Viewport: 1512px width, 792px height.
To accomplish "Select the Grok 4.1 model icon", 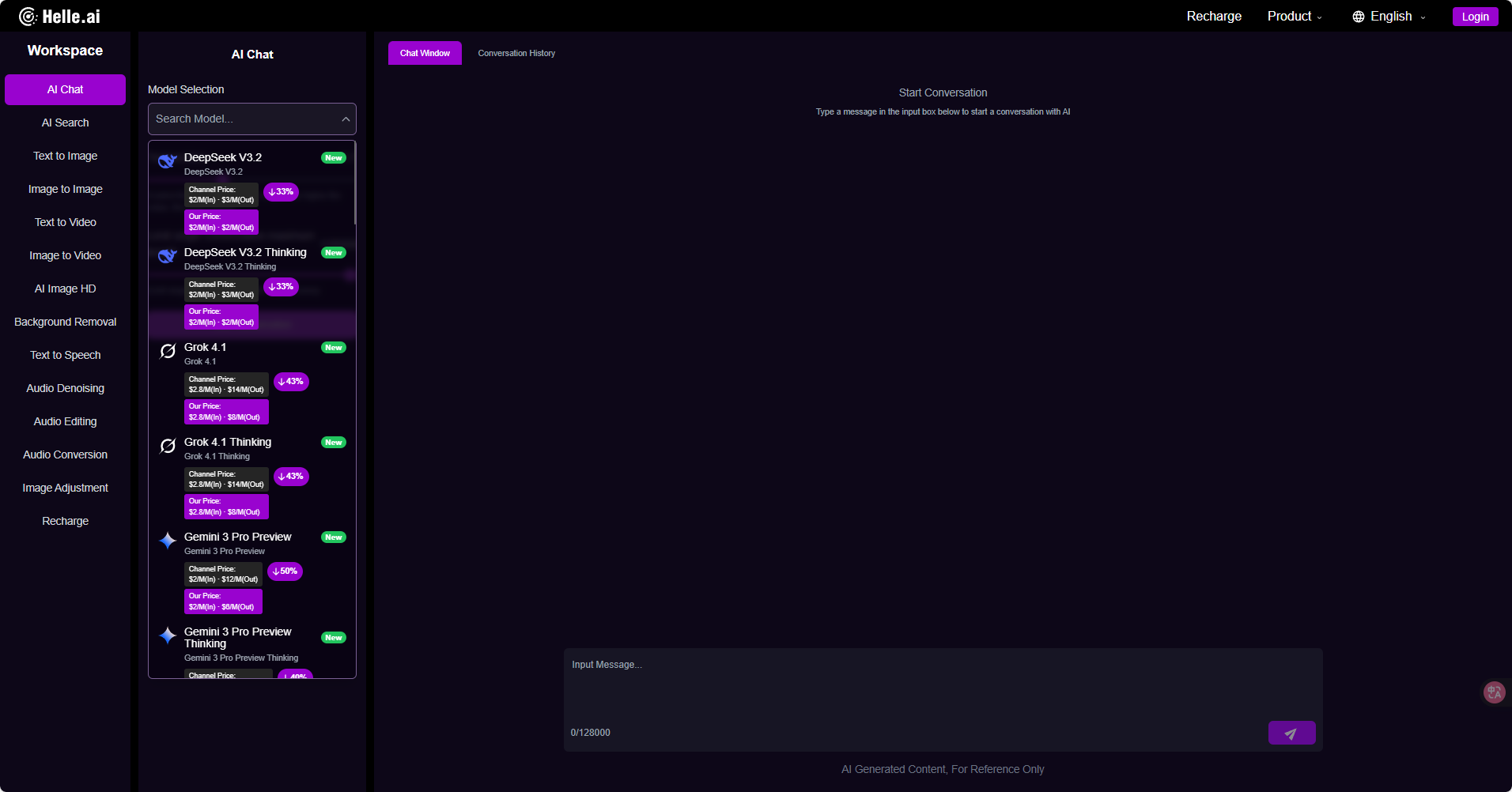I will click(167, 350).
